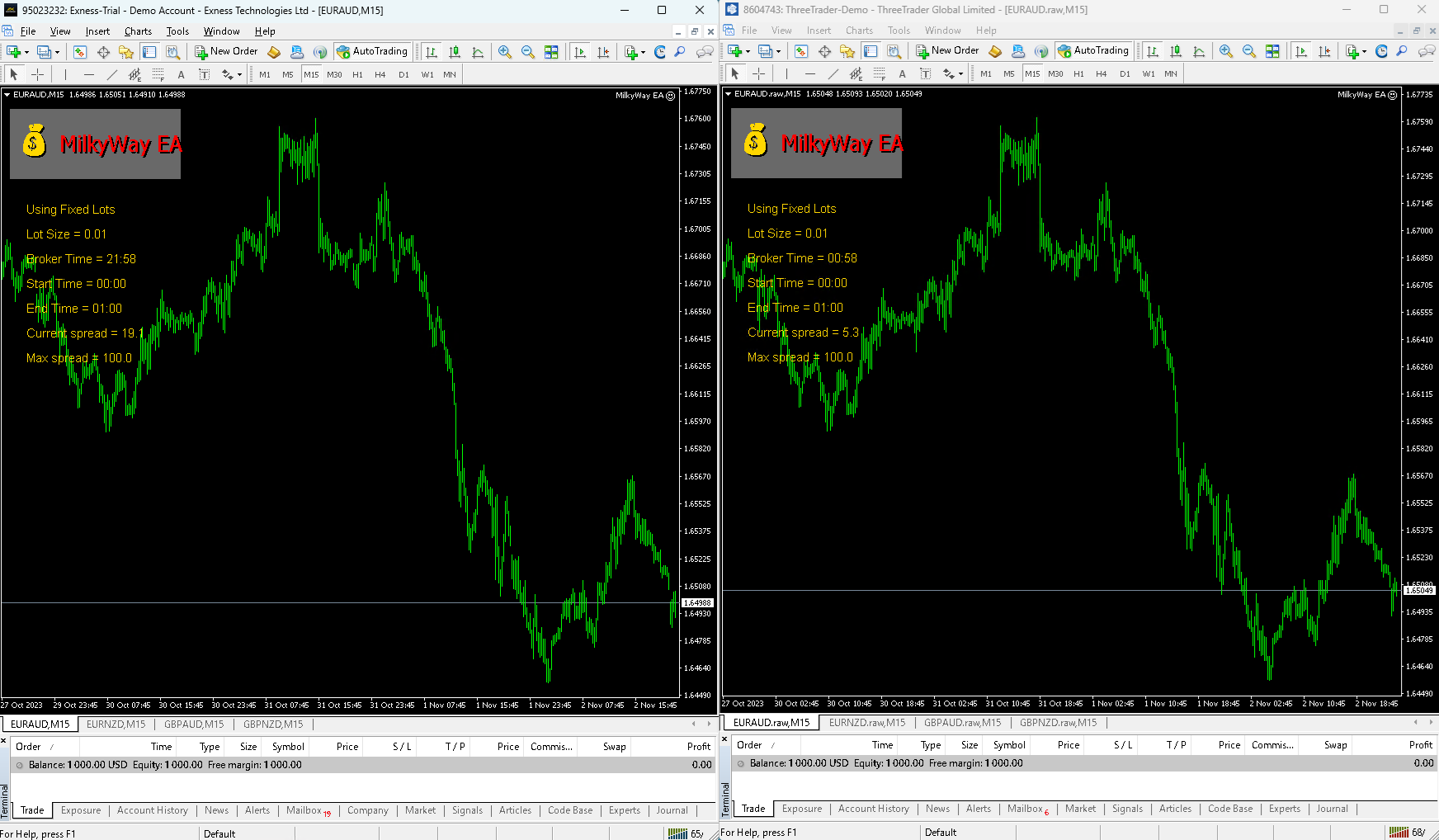Switch Exness chart to H1 timeframe
This screenshot has height=840, width=1439.
357,74
